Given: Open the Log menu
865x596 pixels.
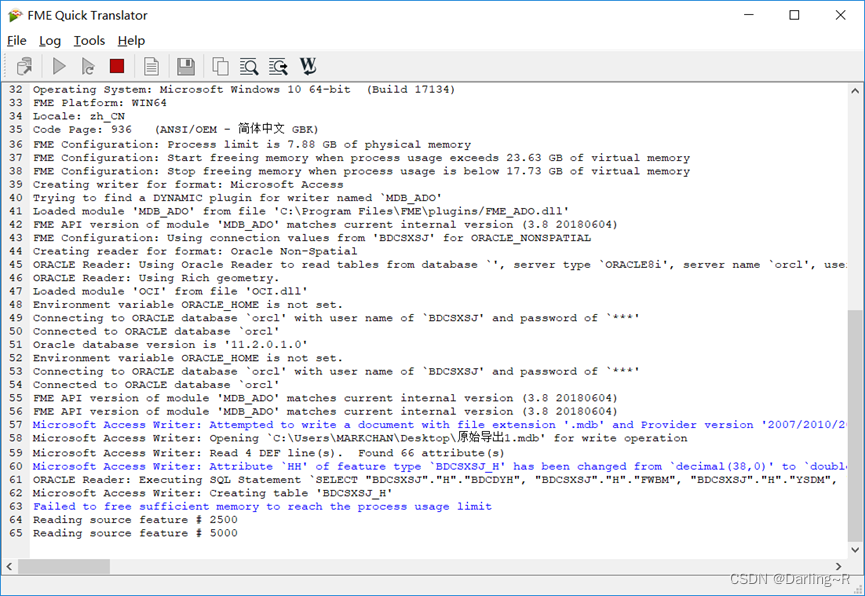Looking at the screenshot, I should point(50,41).
